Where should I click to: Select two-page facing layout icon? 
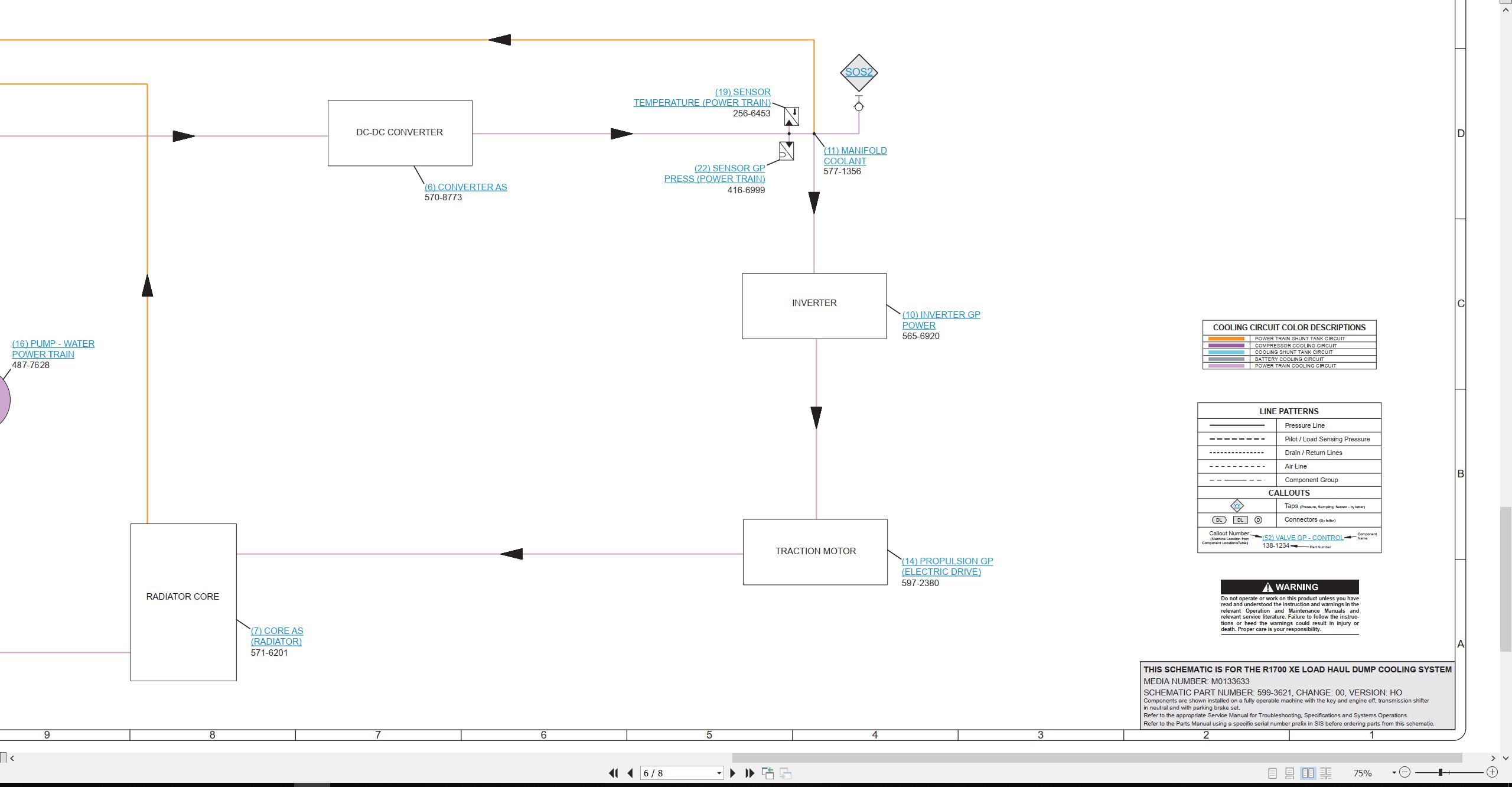pyautogui.click(x=1308, y=773)
